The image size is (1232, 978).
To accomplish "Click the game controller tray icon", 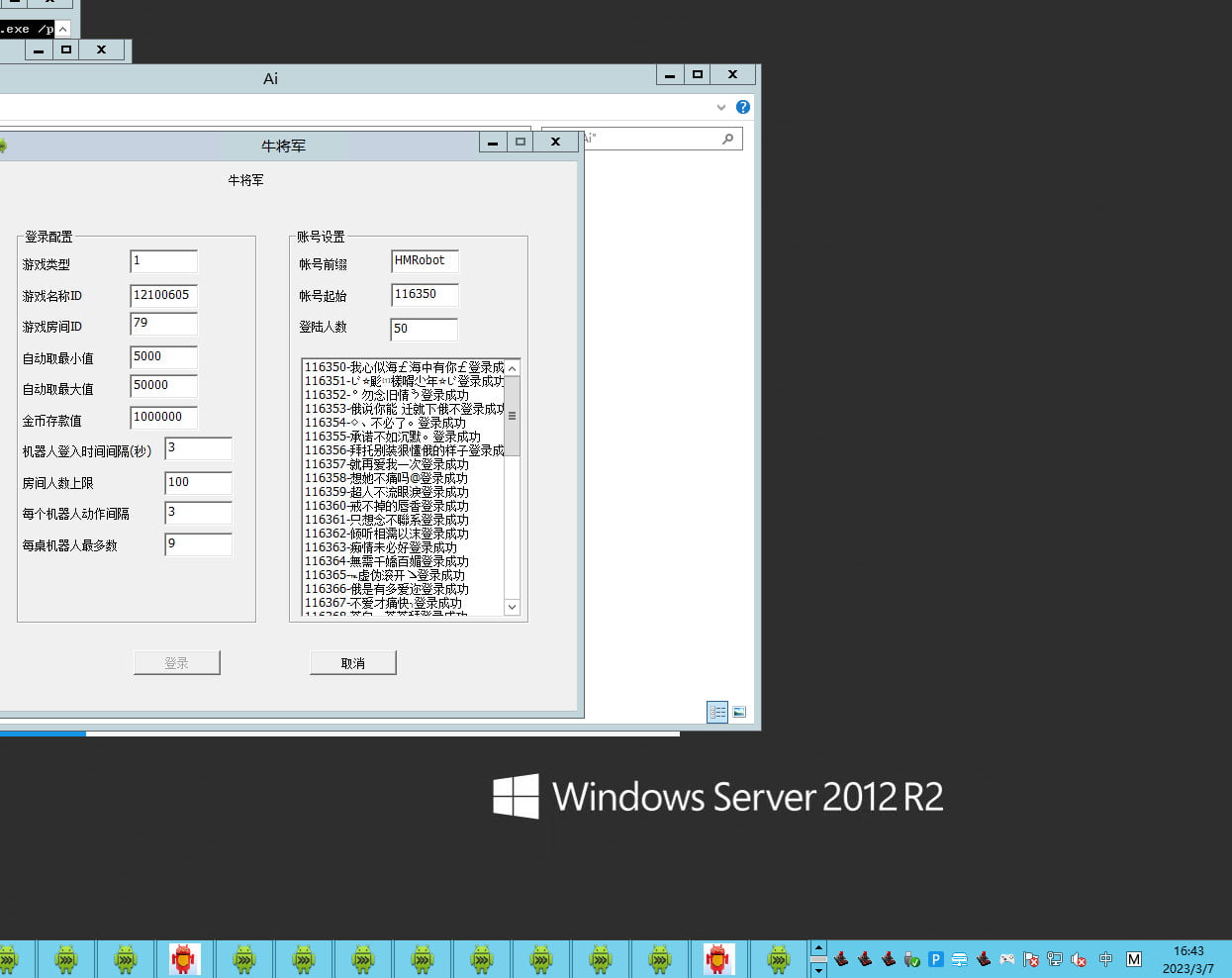I will coord(1006,959).
